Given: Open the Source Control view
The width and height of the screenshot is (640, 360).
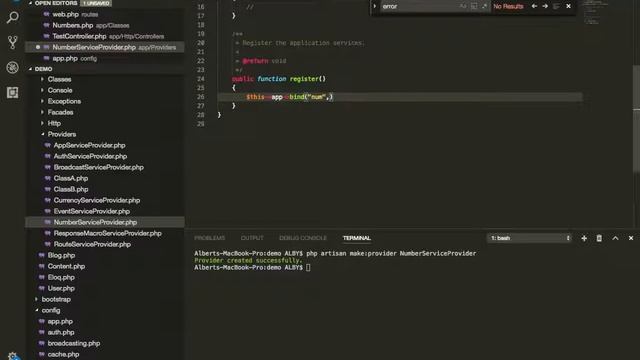Looking at the screenshot, I should pos(13,42).
